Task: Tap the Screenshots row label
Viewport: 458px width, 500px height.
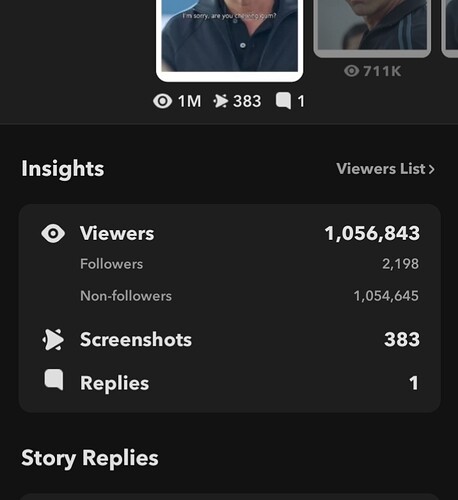Action: tap(136, 340)
